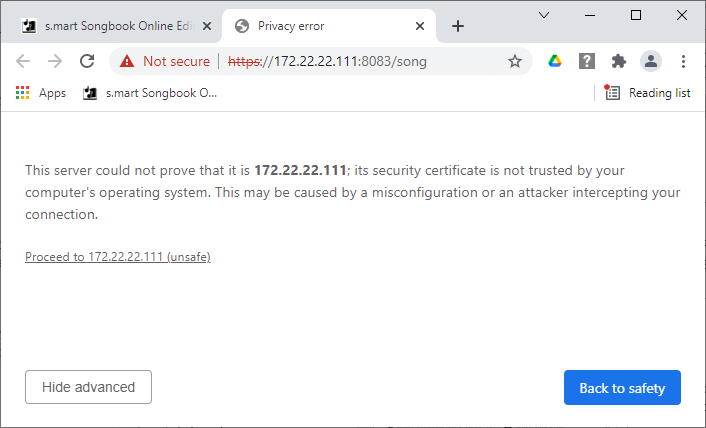Reload the current page

click(x=87, y=61)
